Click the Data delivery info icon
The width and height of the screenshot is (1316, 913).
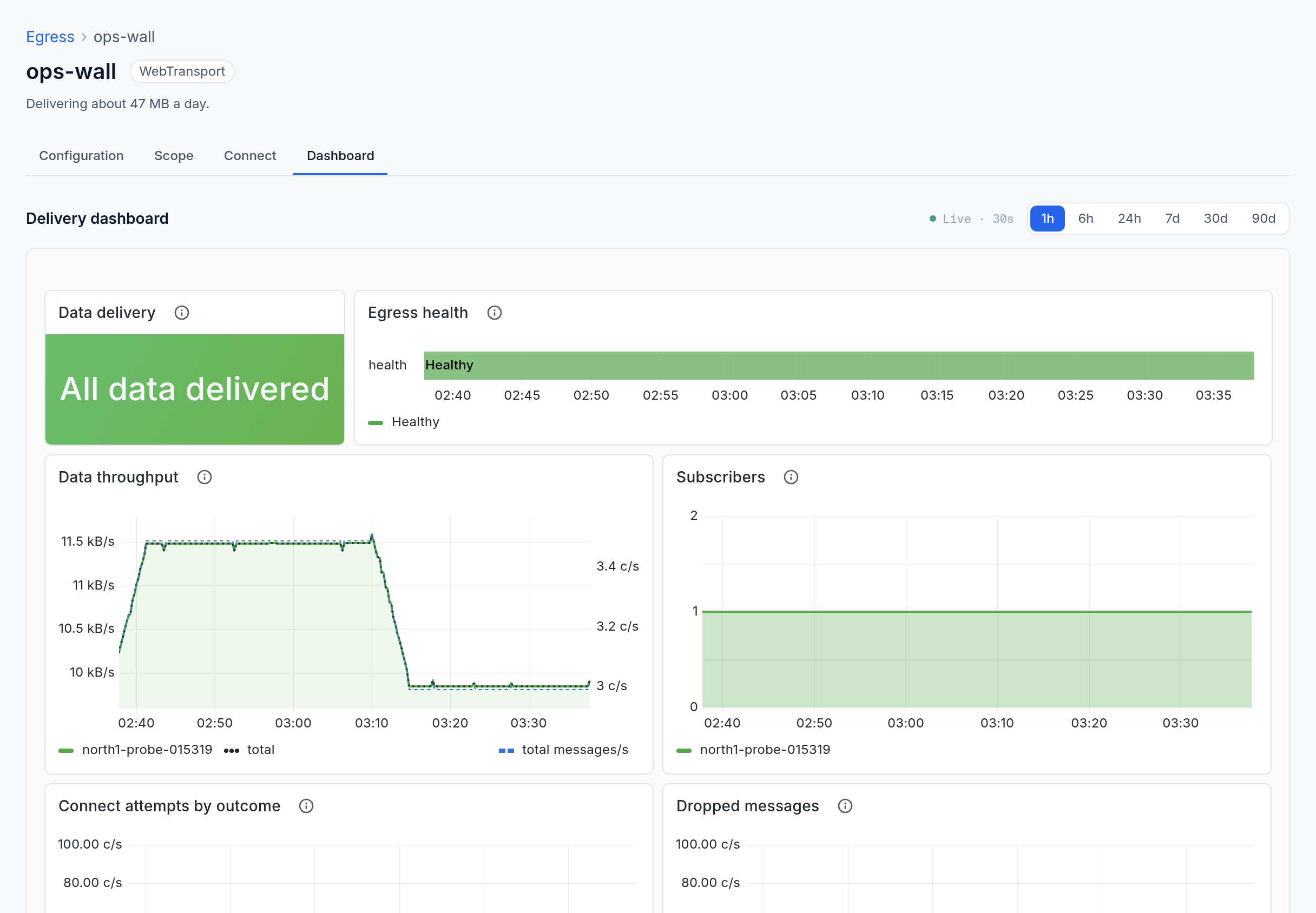pyautogui.click(x=181, y=313)
